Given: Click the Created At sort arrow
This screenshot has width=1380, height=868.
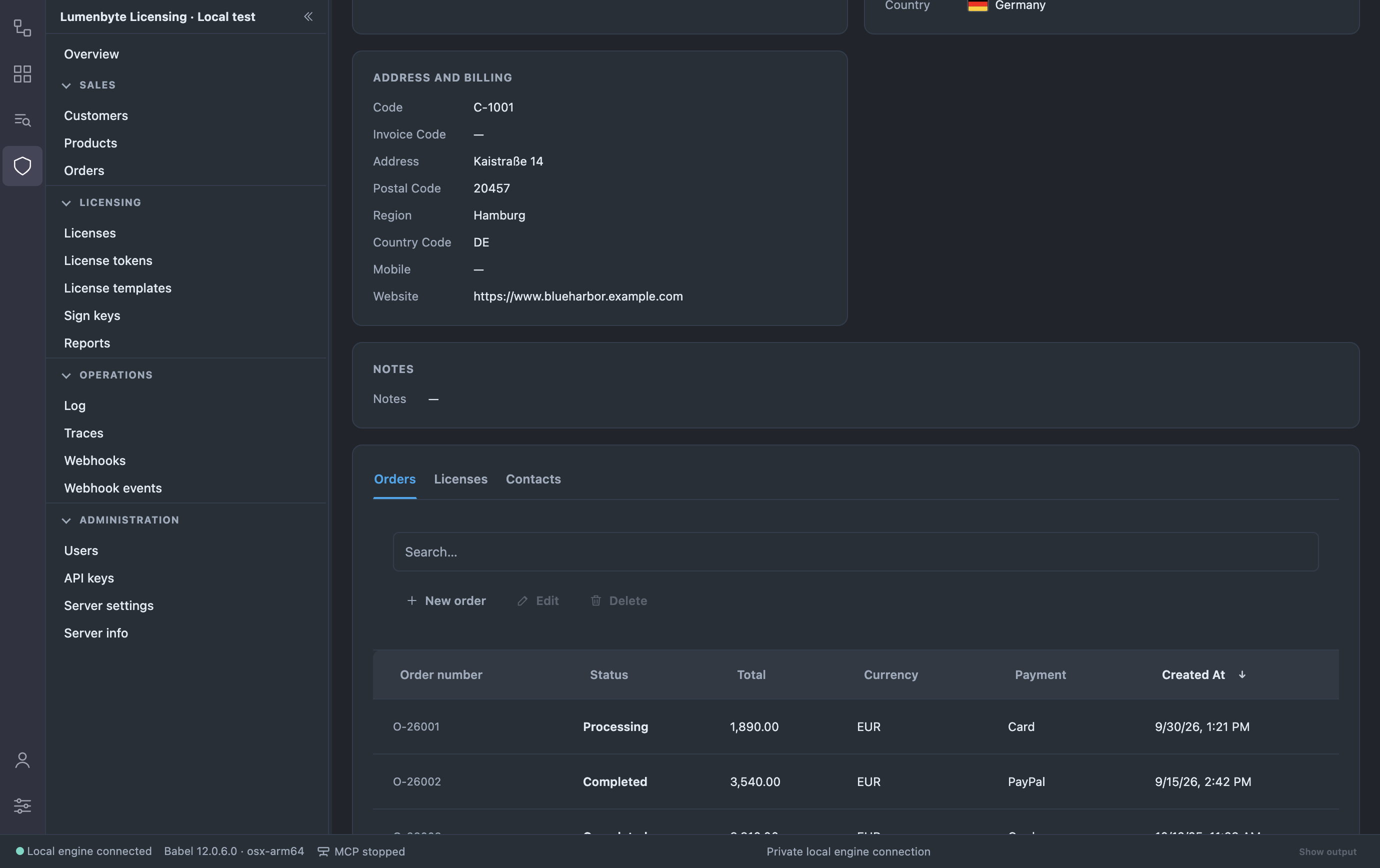Looking at the screenshot, I should coord(1242,675).
